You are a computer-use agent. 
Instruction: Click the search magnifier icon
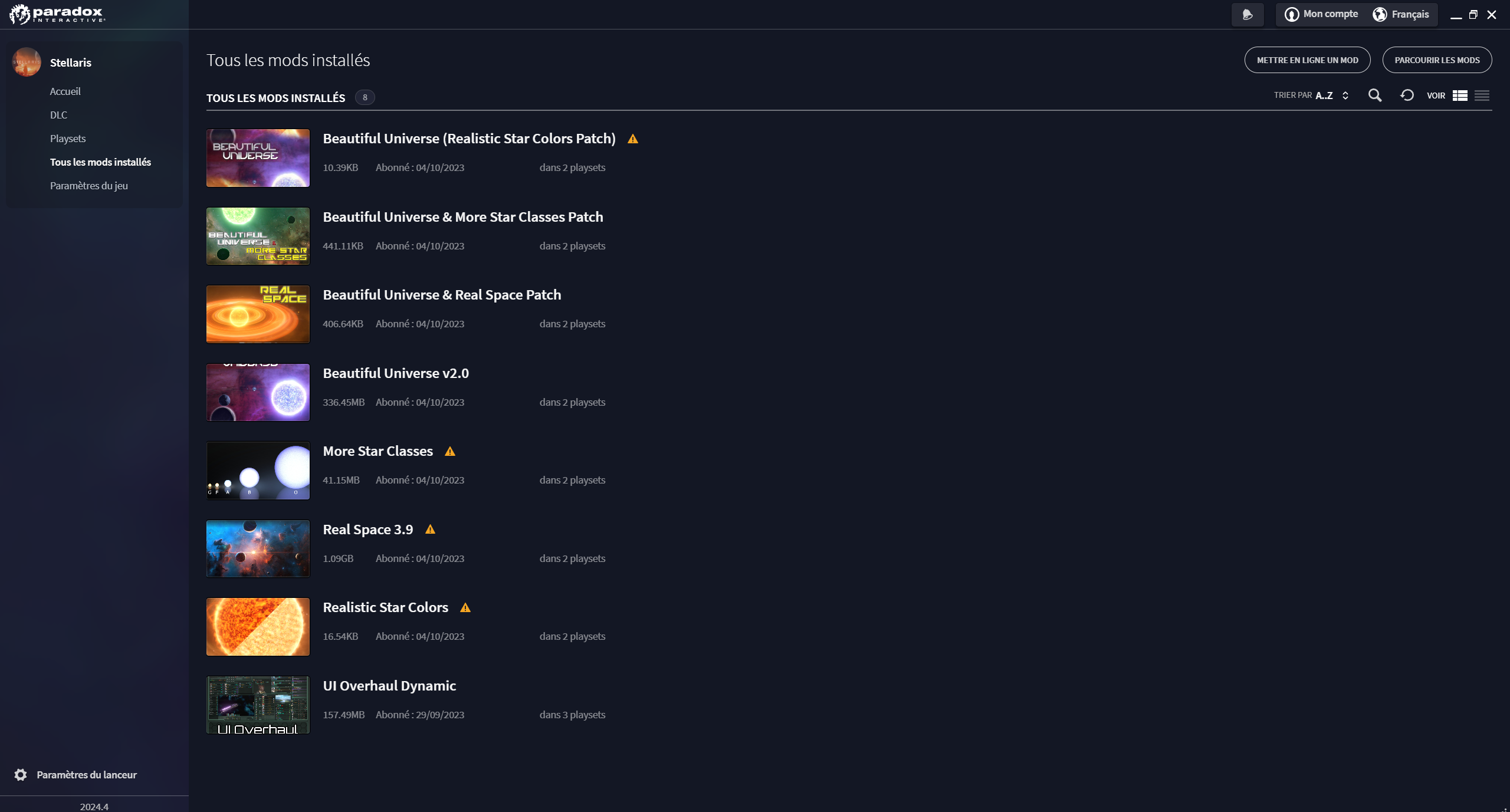[1375, 96]
